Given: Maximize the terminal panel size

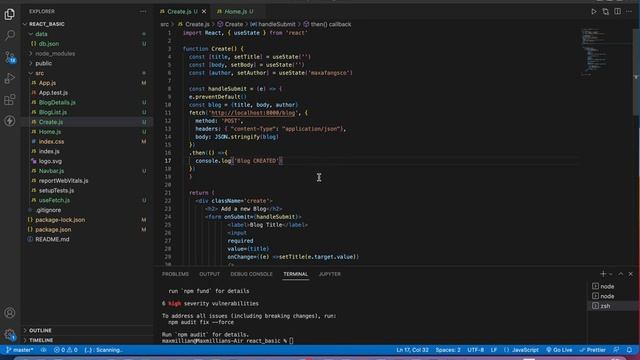Looking at the screenshot, I should point(620,274).
